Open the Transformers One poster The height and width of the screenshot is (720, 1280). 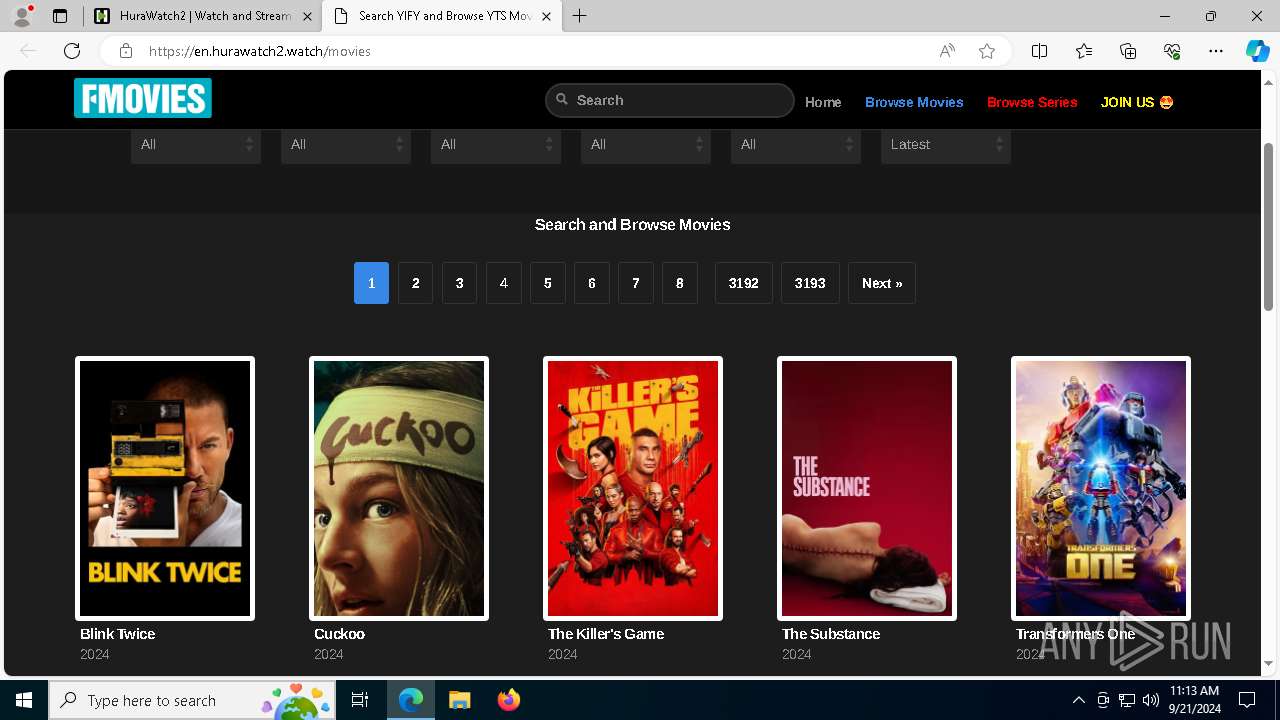coord(1101,488)
